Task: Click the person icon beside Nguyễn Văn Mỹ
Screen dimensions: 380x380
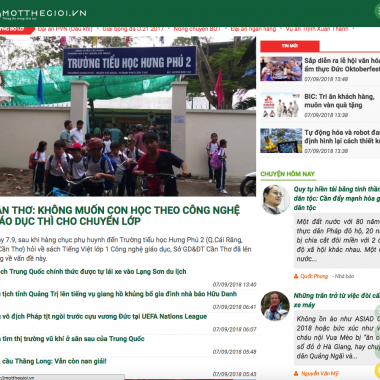Action: point(296,373)
